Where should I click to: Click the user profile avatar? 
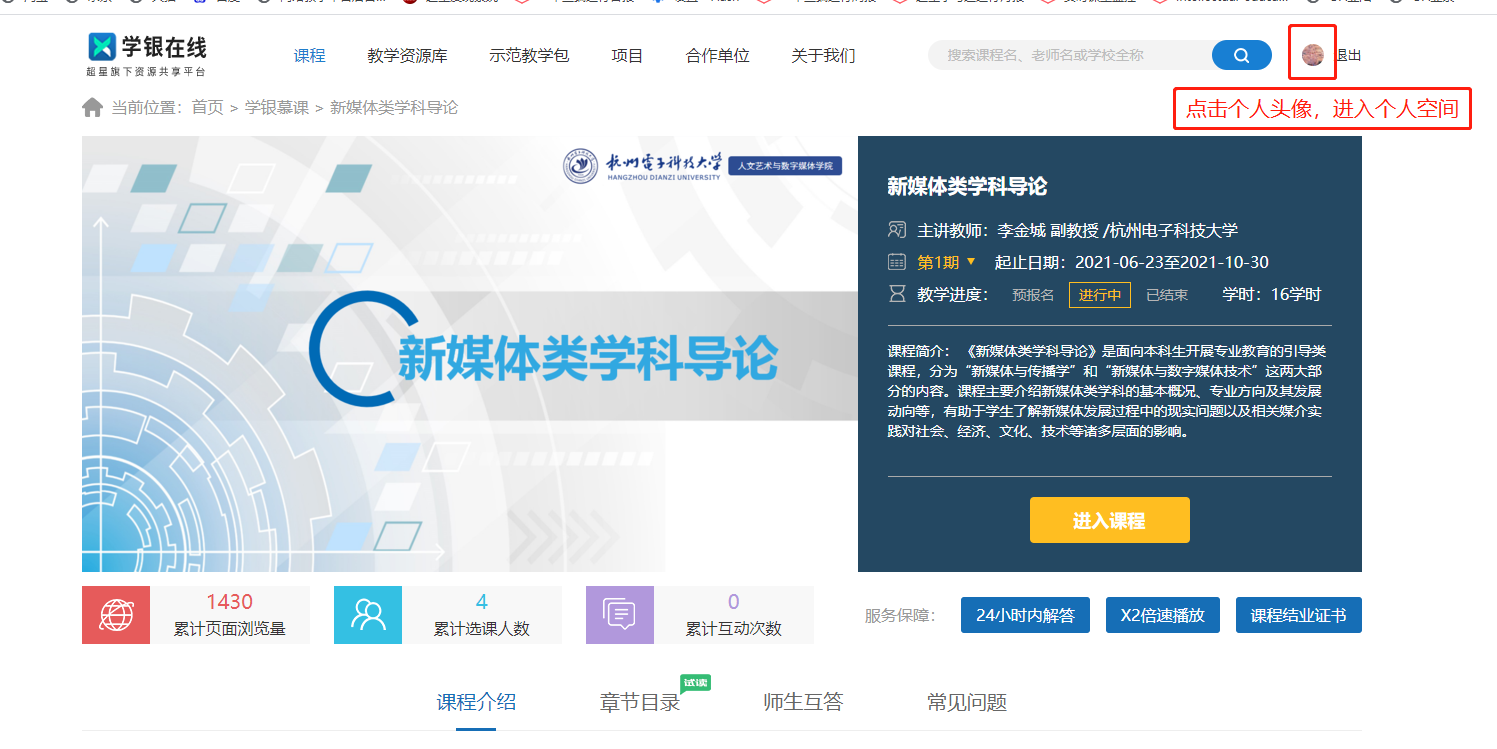1312,55
